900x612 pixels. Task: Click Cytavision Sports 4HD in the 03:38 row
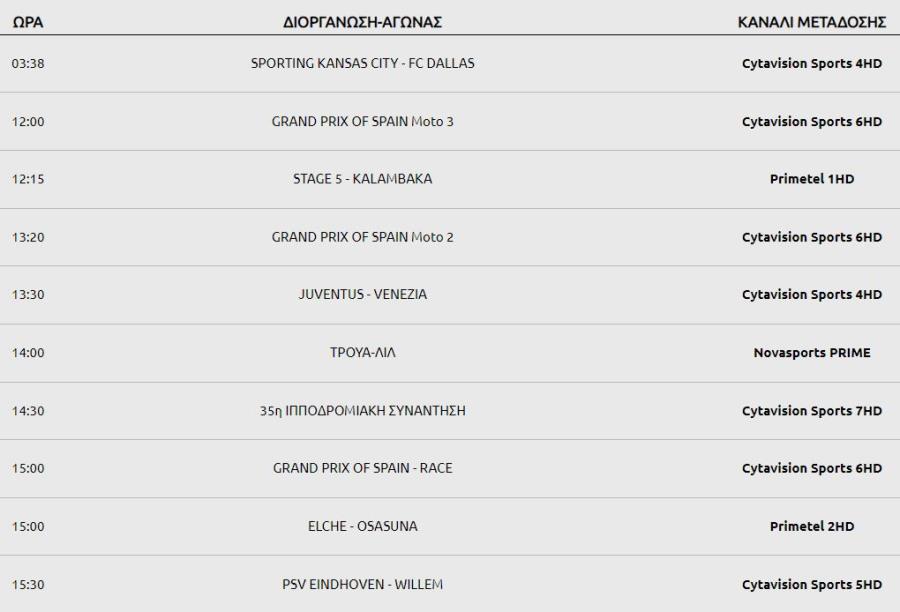812,63
